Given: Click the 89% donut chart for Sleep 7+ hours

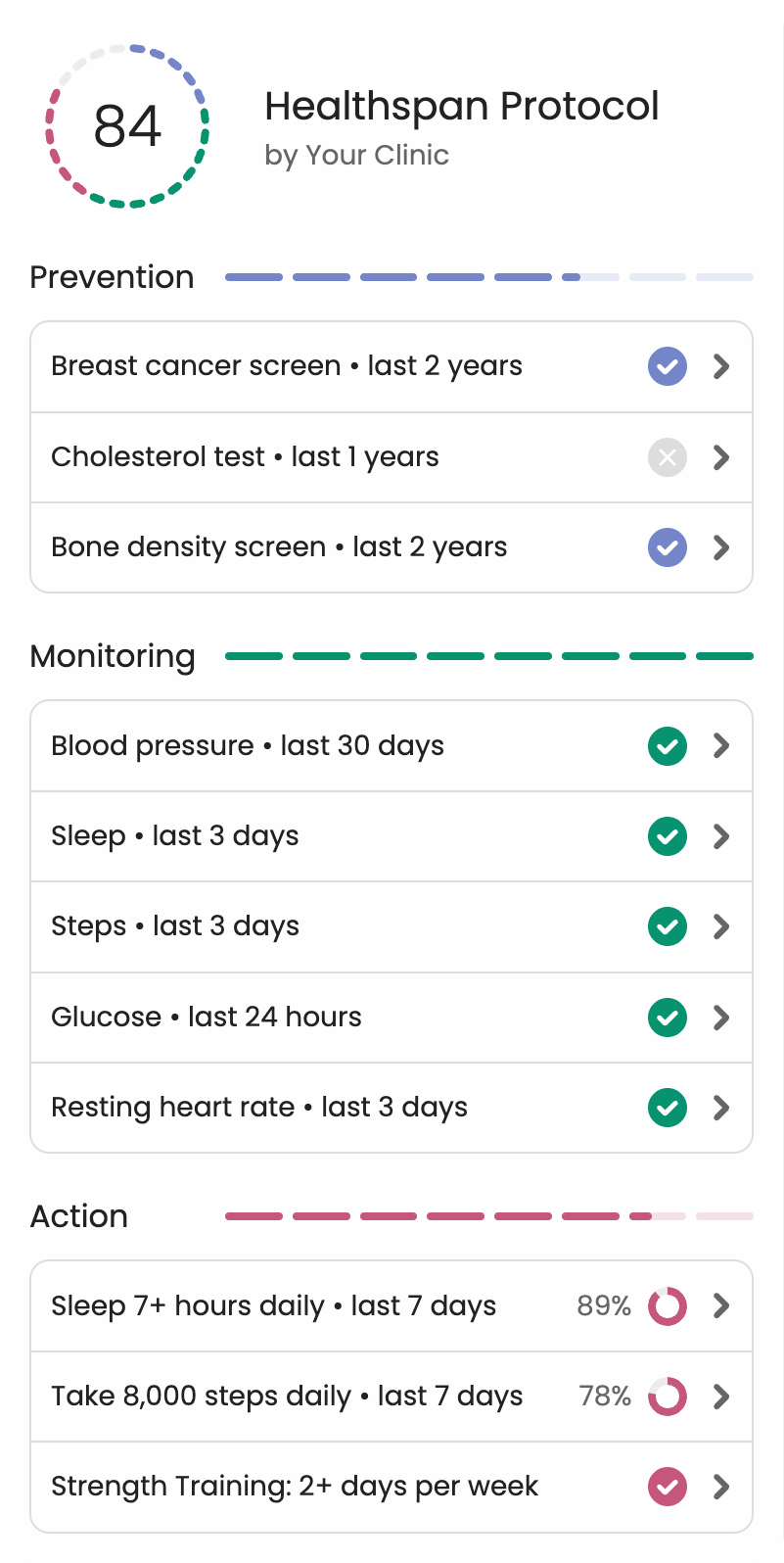Looking at the screenshot, I should coord(668,1306).
